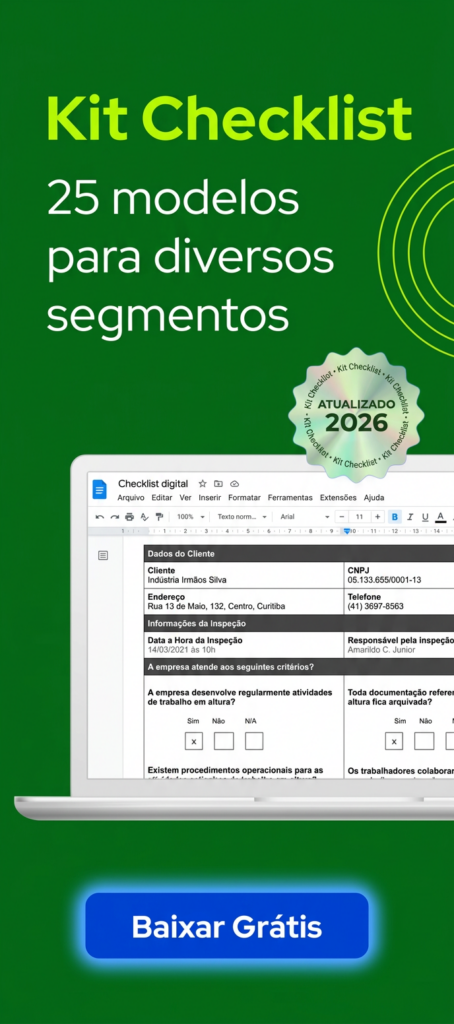Open the Editar menu
Viewport: 454px width, 1024px height.
tap(161, 498)
